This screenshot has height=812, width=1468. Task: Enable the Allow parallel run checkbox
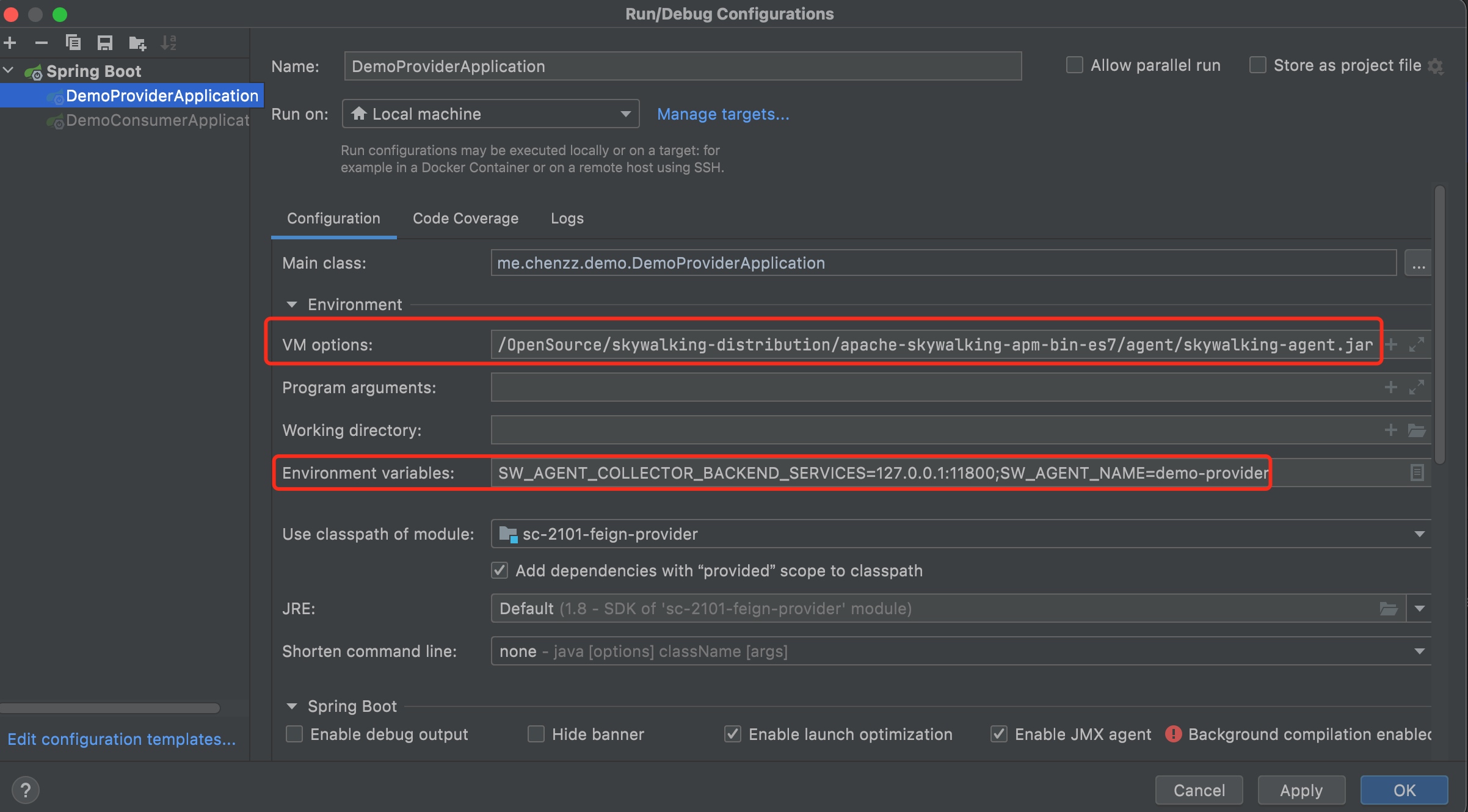click(x=1075, y=65)
